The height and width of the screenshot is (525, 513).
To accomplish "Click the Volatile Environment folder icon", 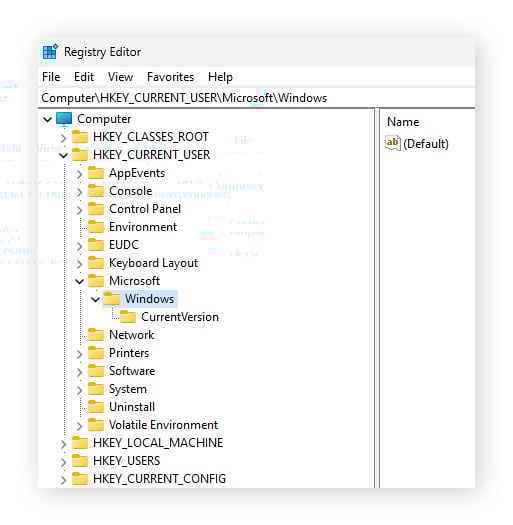I will (x=96, y=425).
